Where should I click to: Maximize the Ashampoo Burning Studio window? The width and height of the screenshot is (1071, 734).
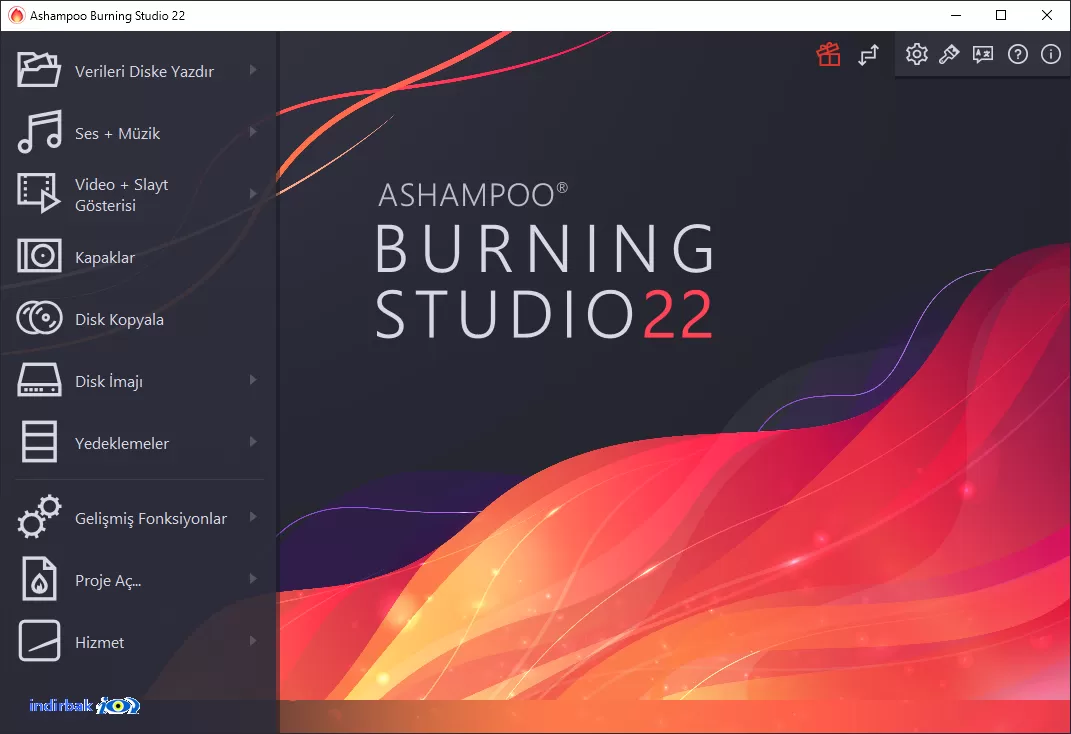pyautogui.click(x=1001, y=15)
